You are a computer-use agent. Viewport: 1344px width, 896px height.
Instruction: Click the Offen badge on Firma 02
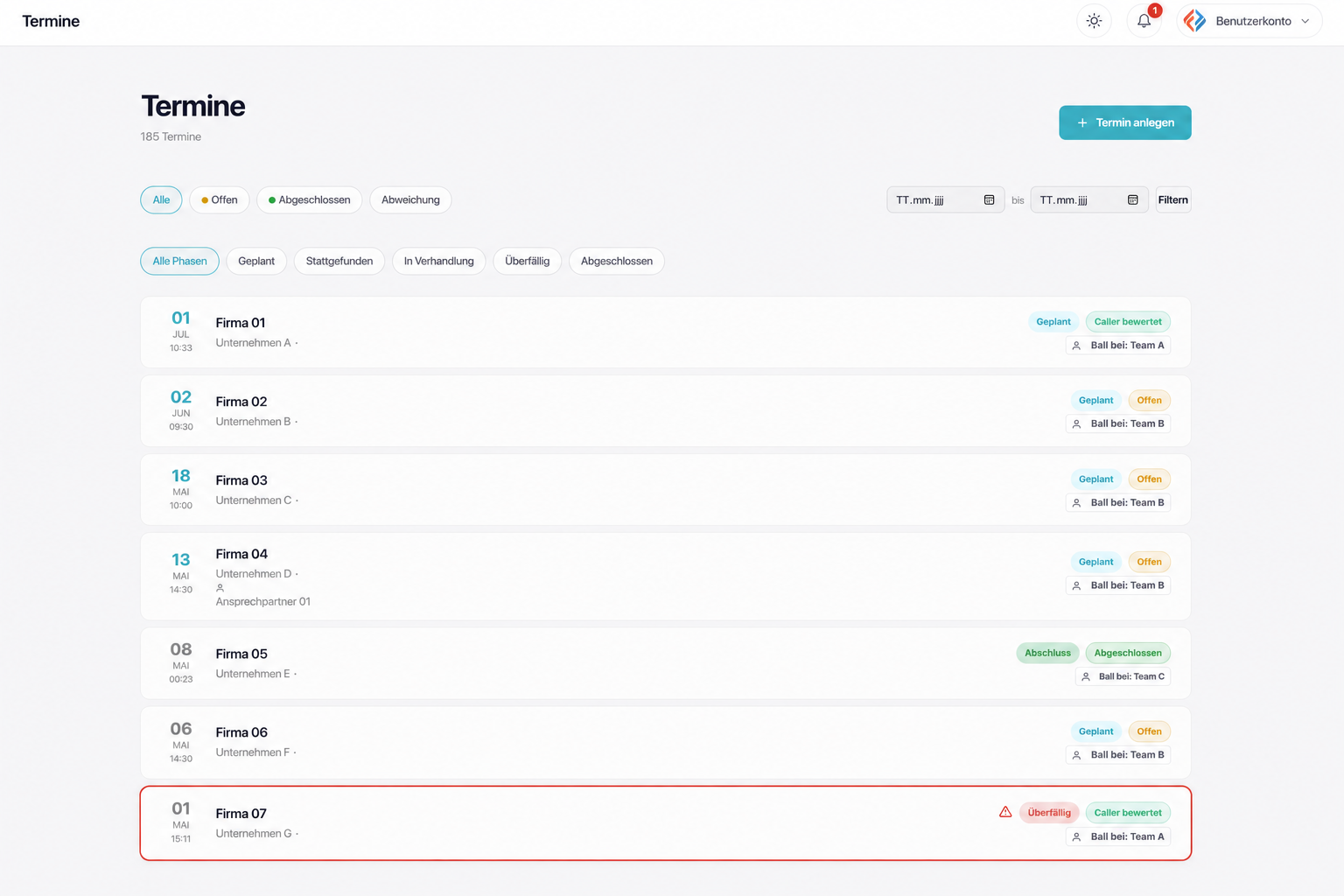click(1149, 401)
